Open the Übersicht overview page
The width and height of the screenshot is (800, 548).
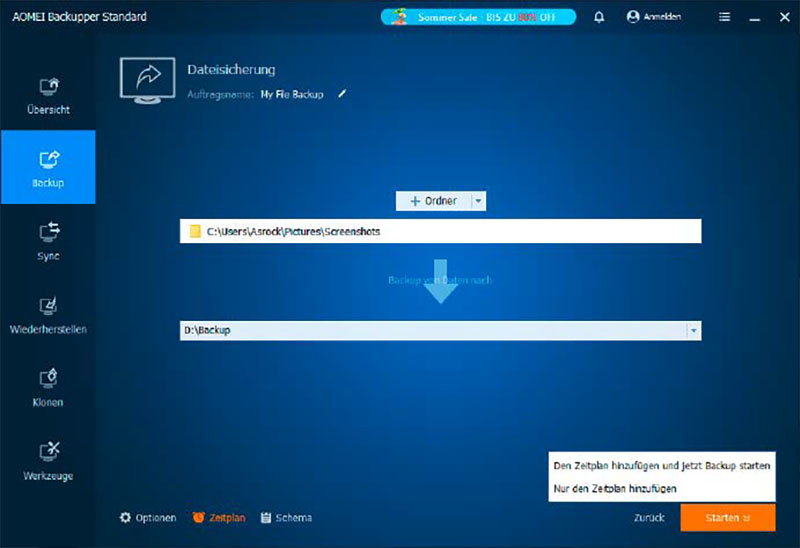tap(48, 94)
